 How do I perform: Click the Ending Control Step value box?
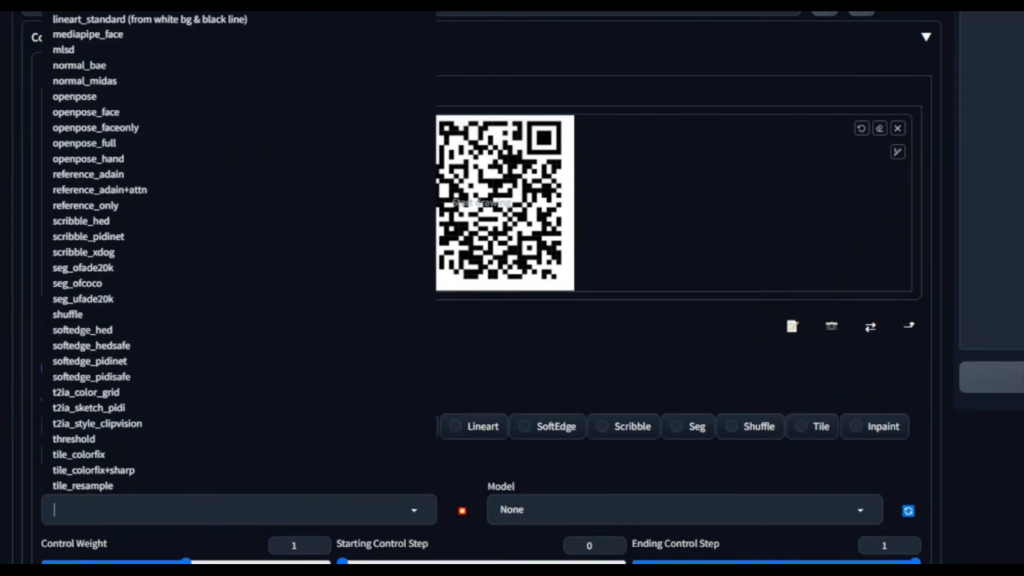pos(889,545)
